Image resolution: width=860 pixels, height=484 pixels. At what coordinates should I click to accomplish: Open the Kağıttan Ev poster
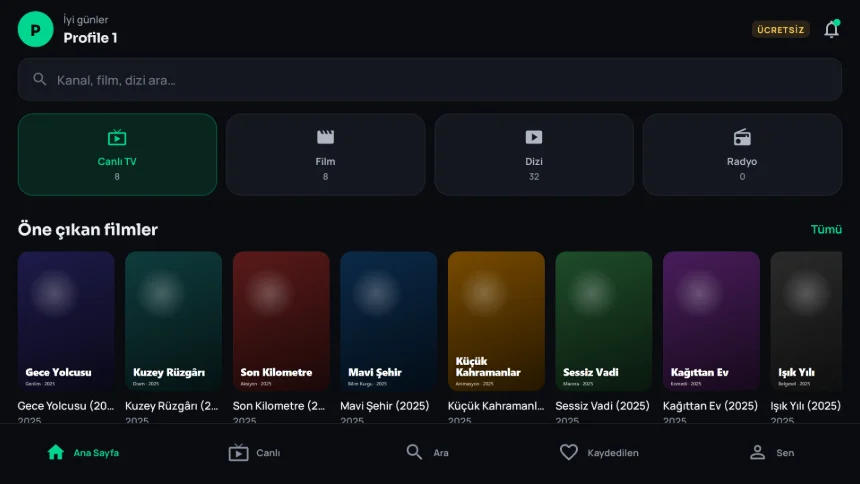711,321
